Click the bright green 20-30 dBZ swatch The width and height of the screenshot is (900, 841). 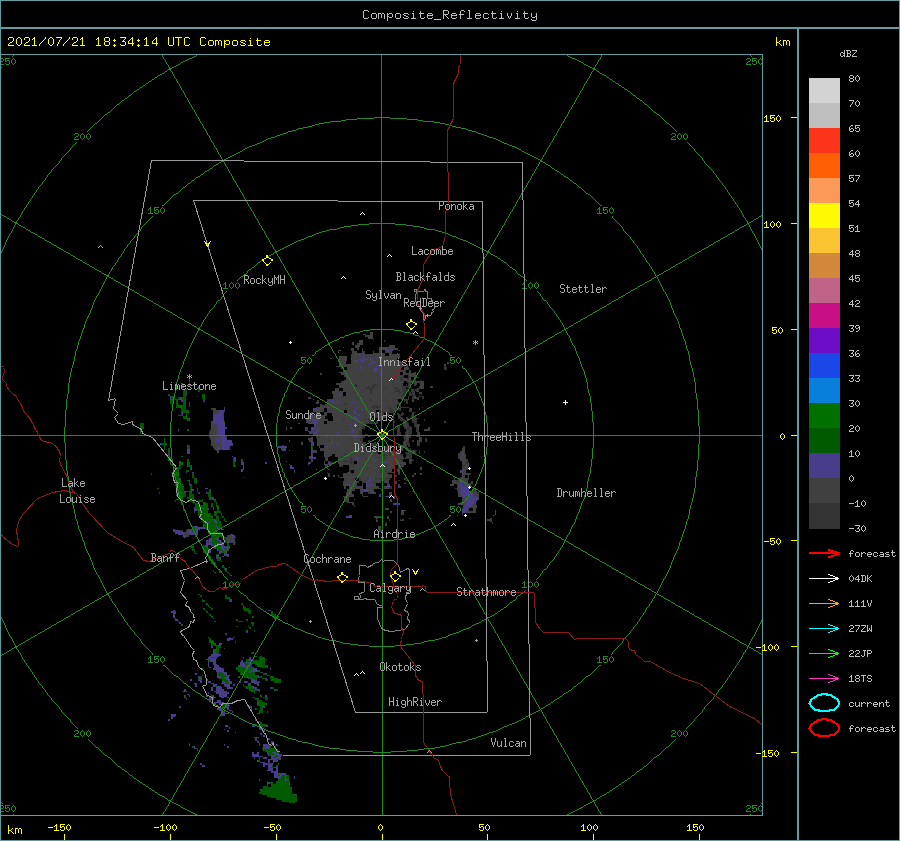(824, 416)
